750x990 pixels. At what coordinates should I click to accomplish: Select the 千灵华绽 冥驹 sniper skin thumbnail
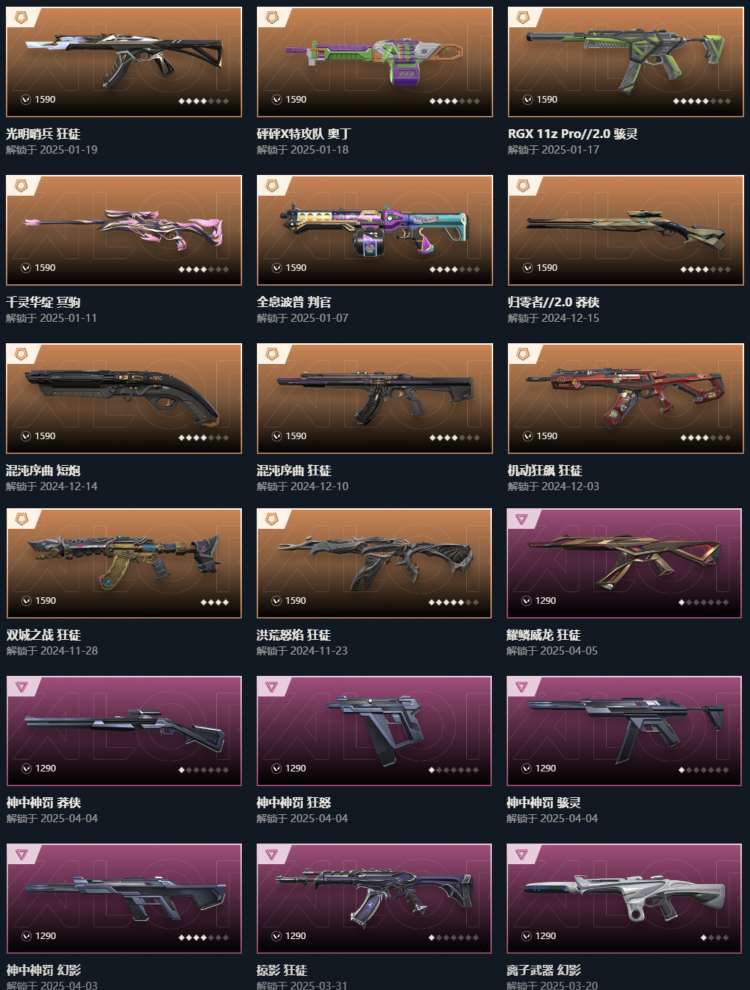124,230
